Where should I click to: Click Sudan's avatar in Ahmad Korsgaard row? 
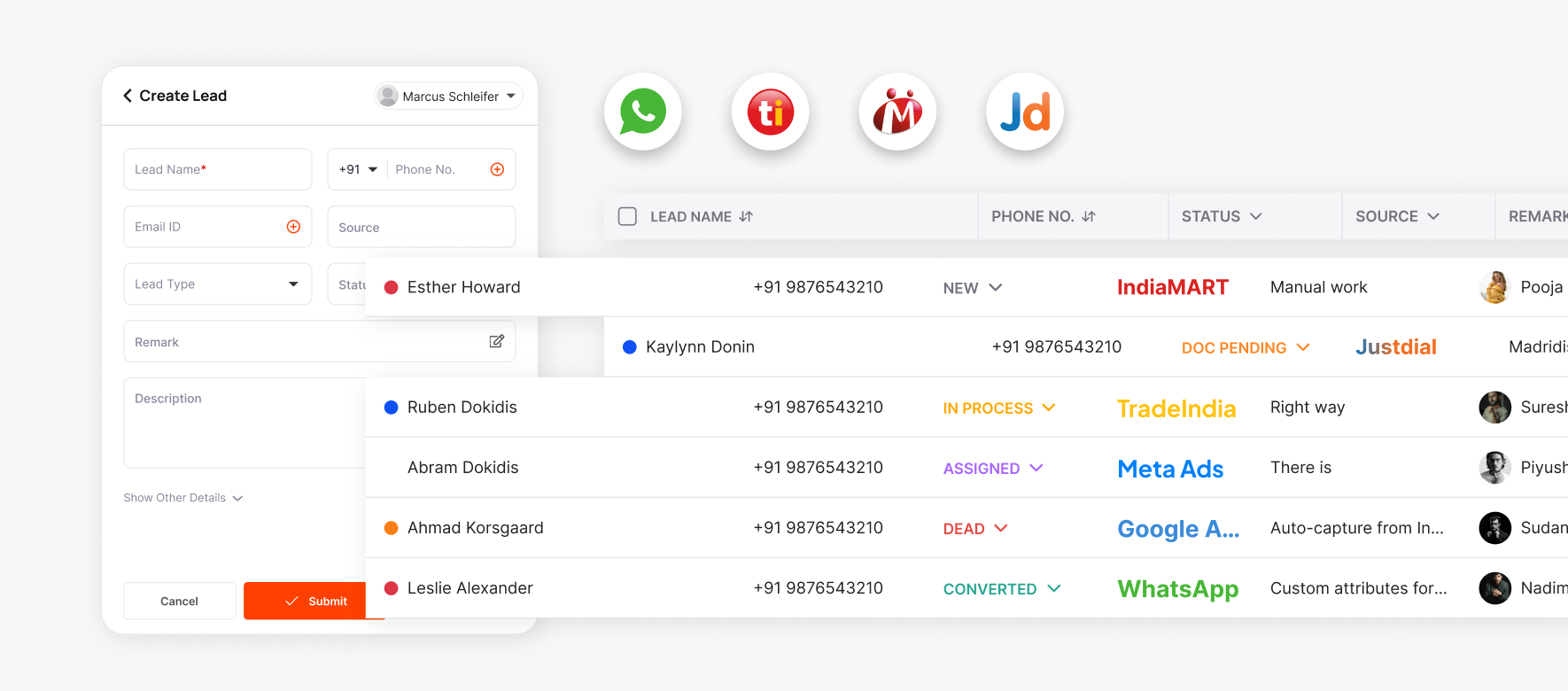point(1495,528)
